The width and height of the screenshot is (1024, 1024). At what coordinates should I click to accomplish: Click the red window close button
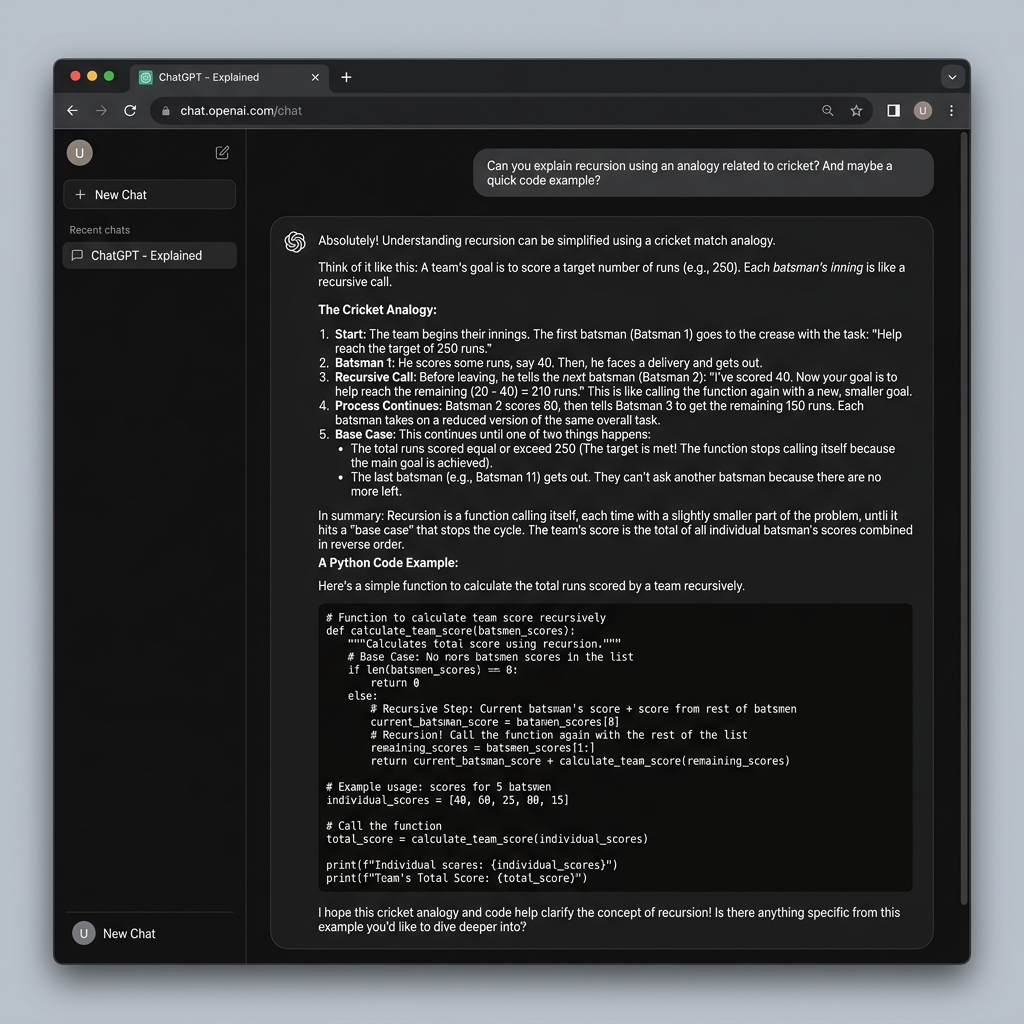coord(75,76)
